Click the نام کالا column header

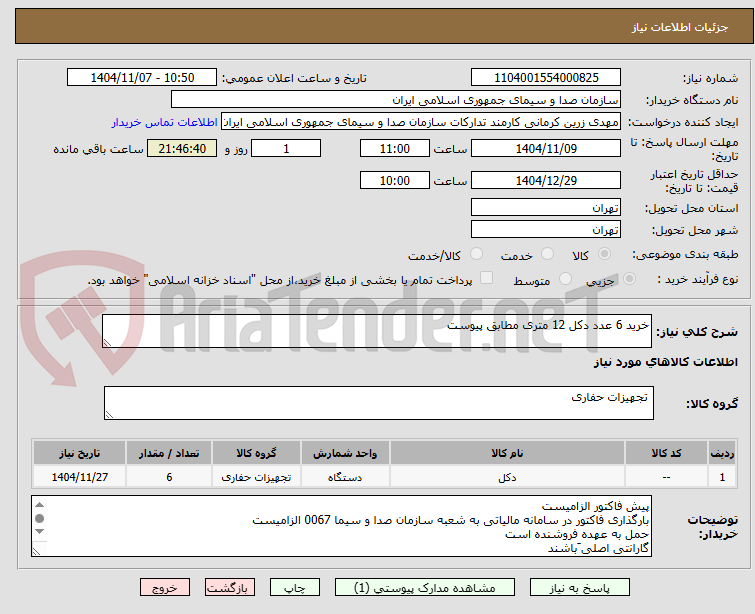507,453
